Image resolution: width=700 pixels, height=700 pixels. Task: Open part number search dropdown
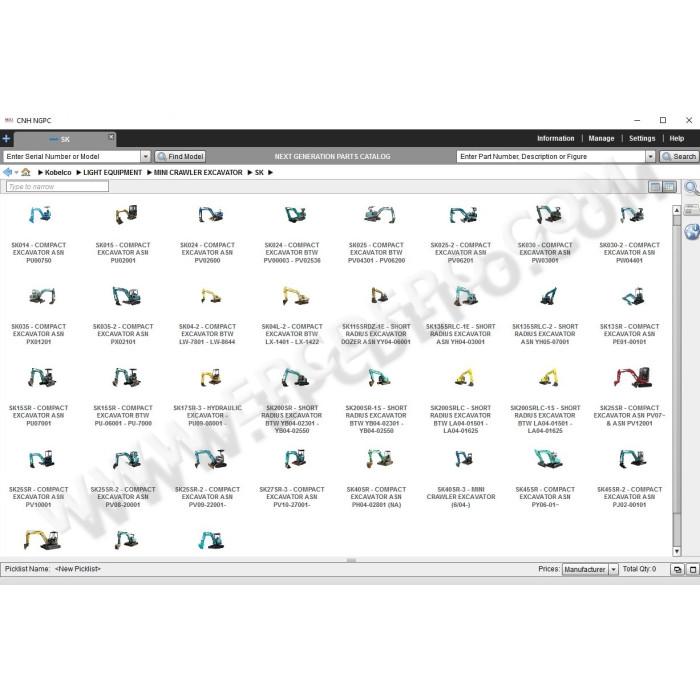click(650, 156)
